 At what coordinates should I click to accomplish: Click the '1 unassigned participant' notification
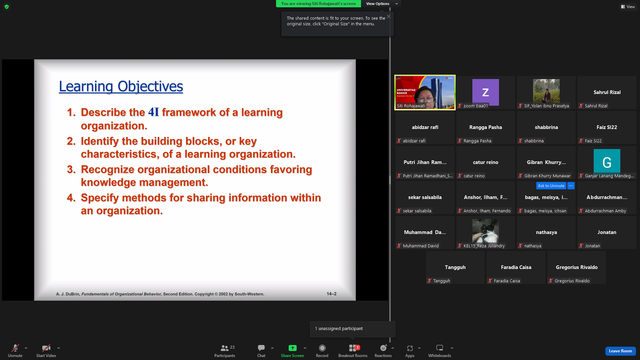click(x=352, y=329)
